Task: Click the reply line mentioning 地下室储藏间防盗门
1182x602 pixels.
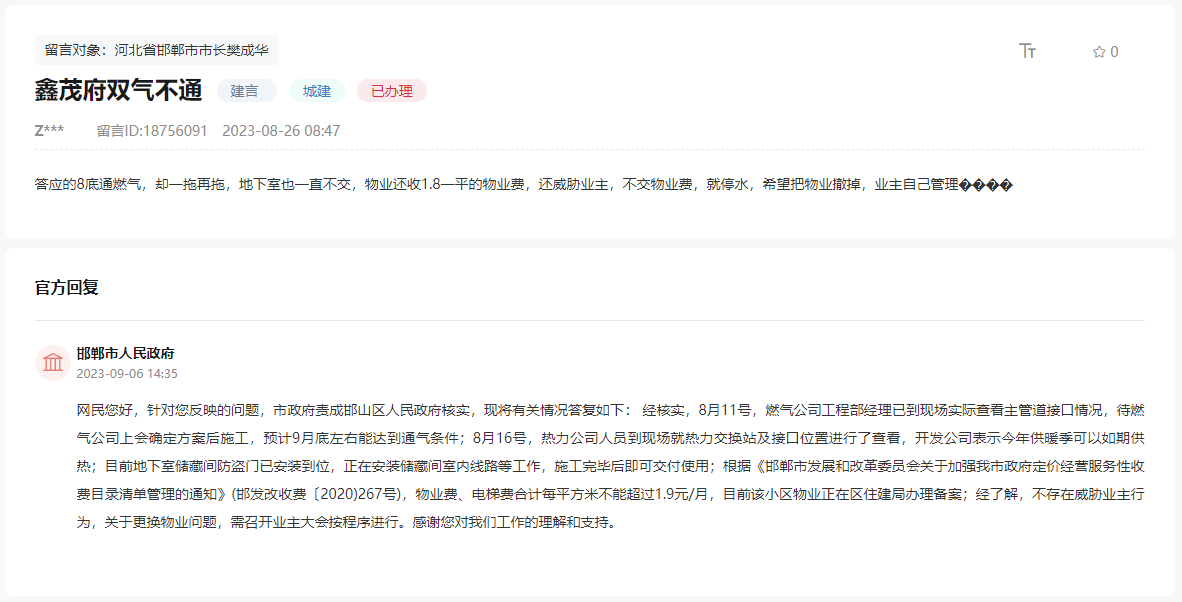Action: 611,466
